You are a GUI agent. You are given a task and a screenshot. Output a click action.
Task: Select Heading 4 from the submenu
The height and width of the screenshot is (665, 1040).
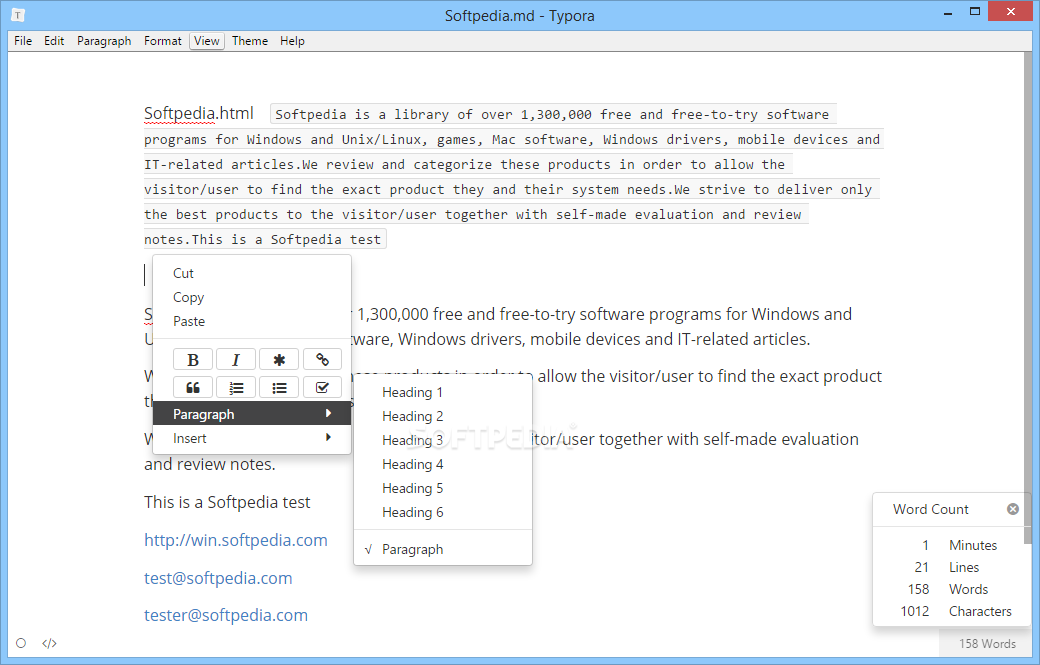pos(443,464)
